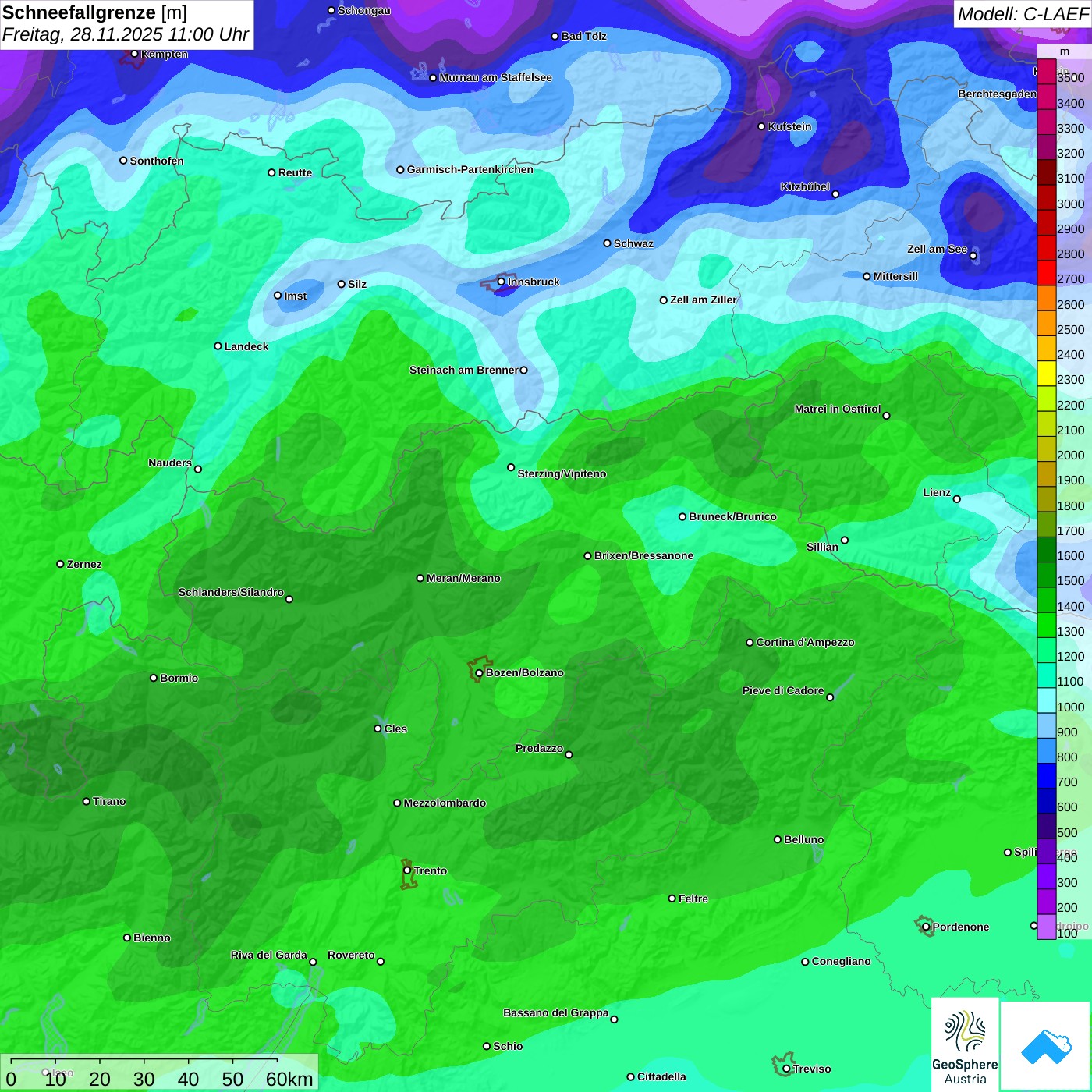Click the "Sterzing/Vipiteno" label

pyautogui.click(x=562, y=473)
